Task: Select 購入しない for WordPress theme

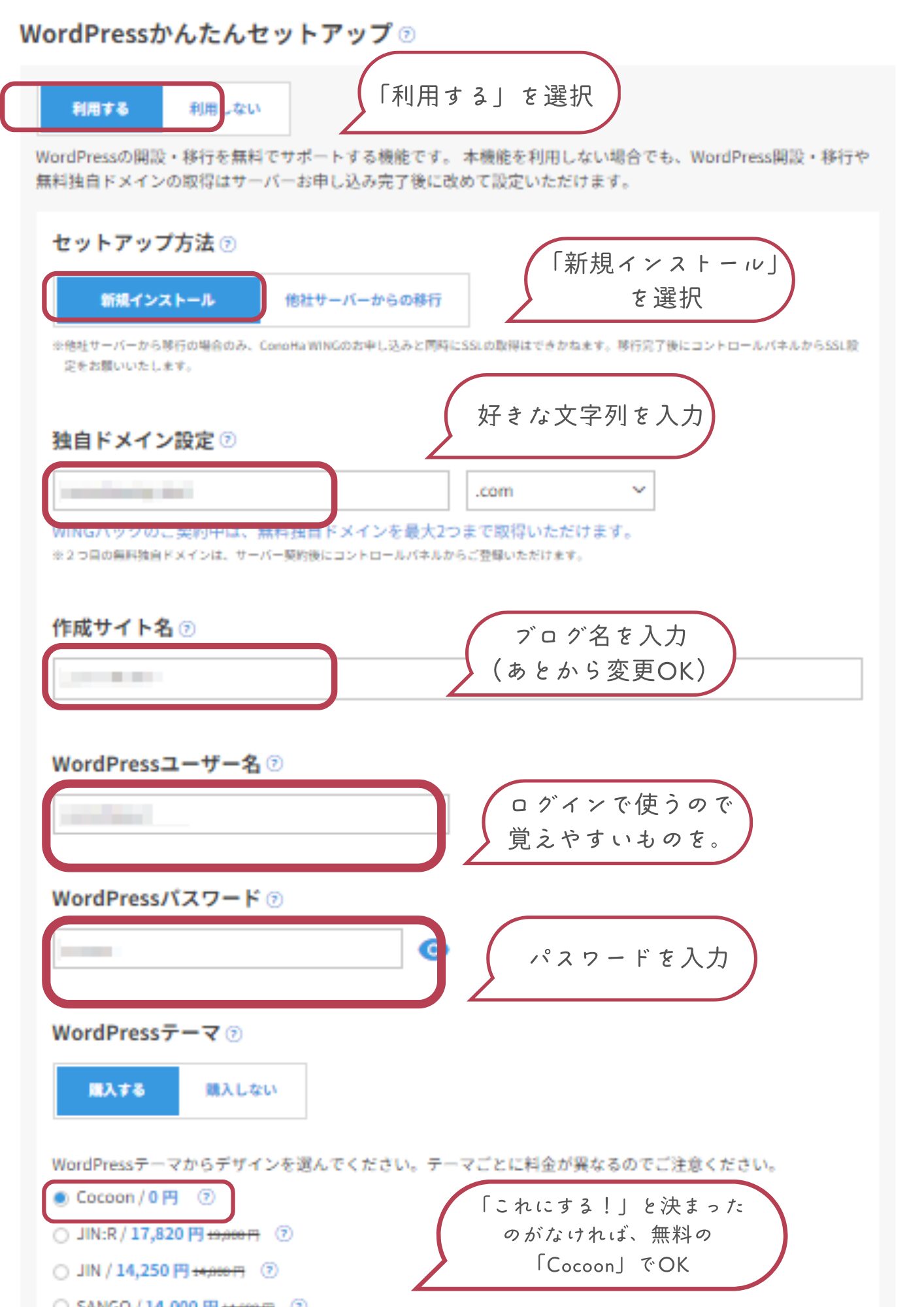Action: click(242, 1090)
